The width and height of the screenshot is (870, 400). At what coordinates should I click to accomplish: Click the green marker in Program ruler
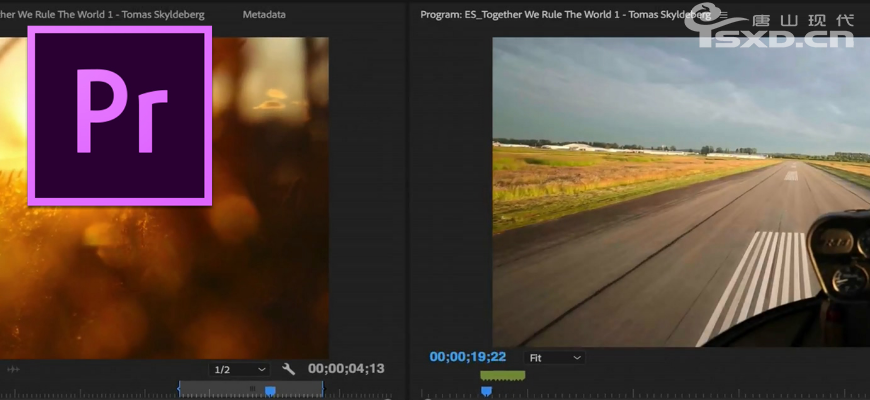(x=503, y=376)
